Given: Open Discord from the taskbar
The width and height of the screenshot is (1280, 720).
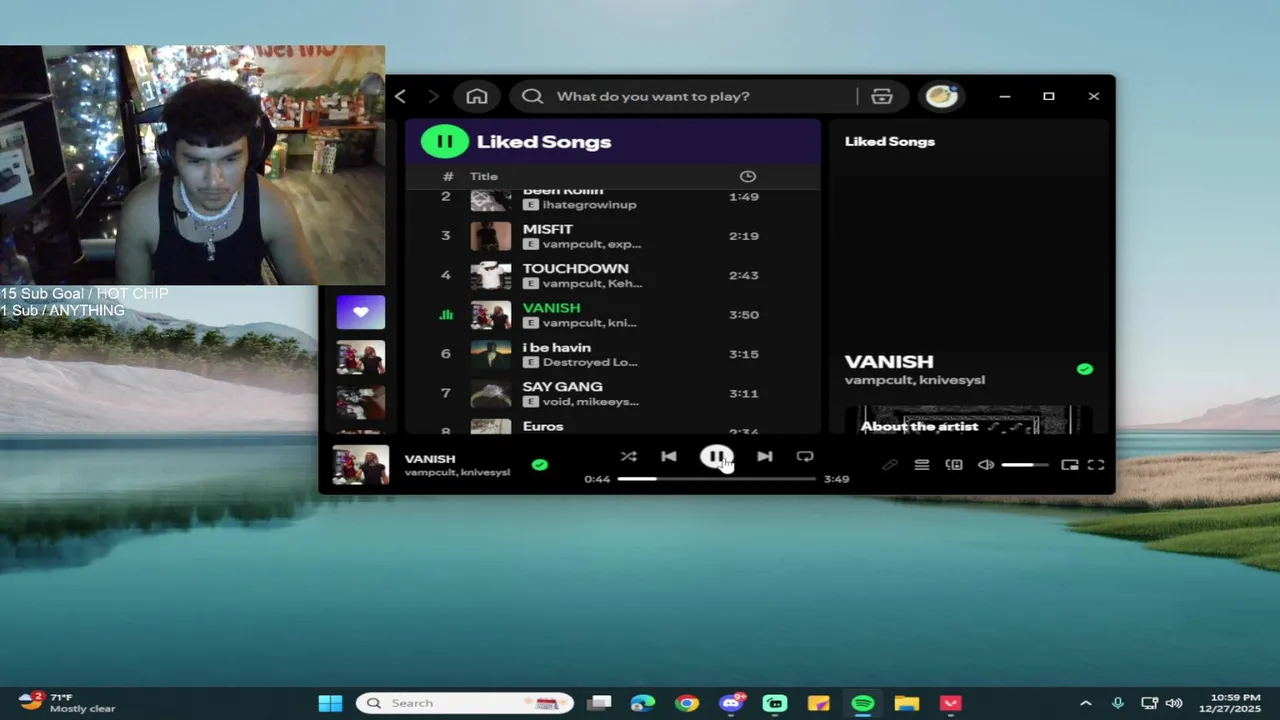Looking at the screenshot, I should click(731, 703).
